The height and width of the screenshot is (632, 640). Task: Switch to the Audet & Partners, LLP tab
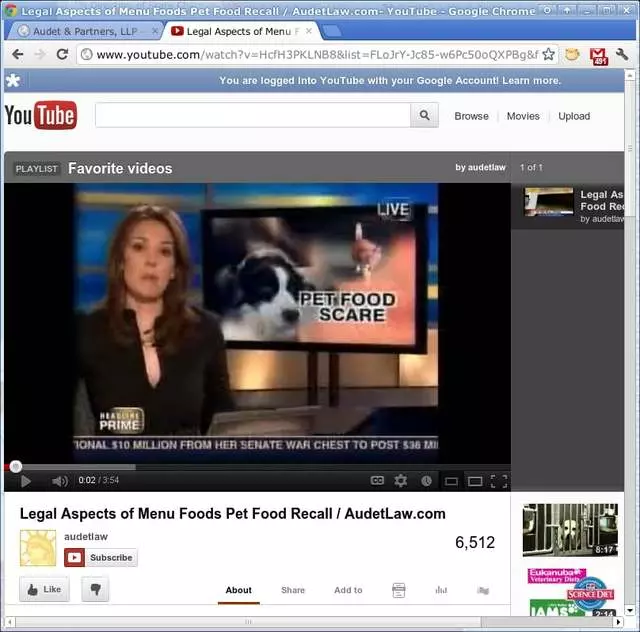84,31
